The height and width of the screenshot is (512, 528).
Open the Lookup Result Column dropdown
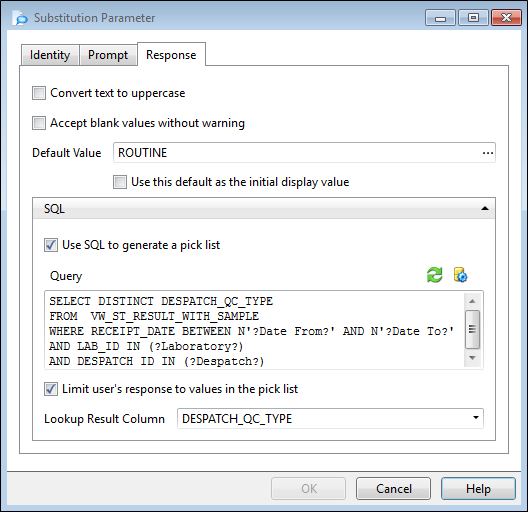click(475, 418)
